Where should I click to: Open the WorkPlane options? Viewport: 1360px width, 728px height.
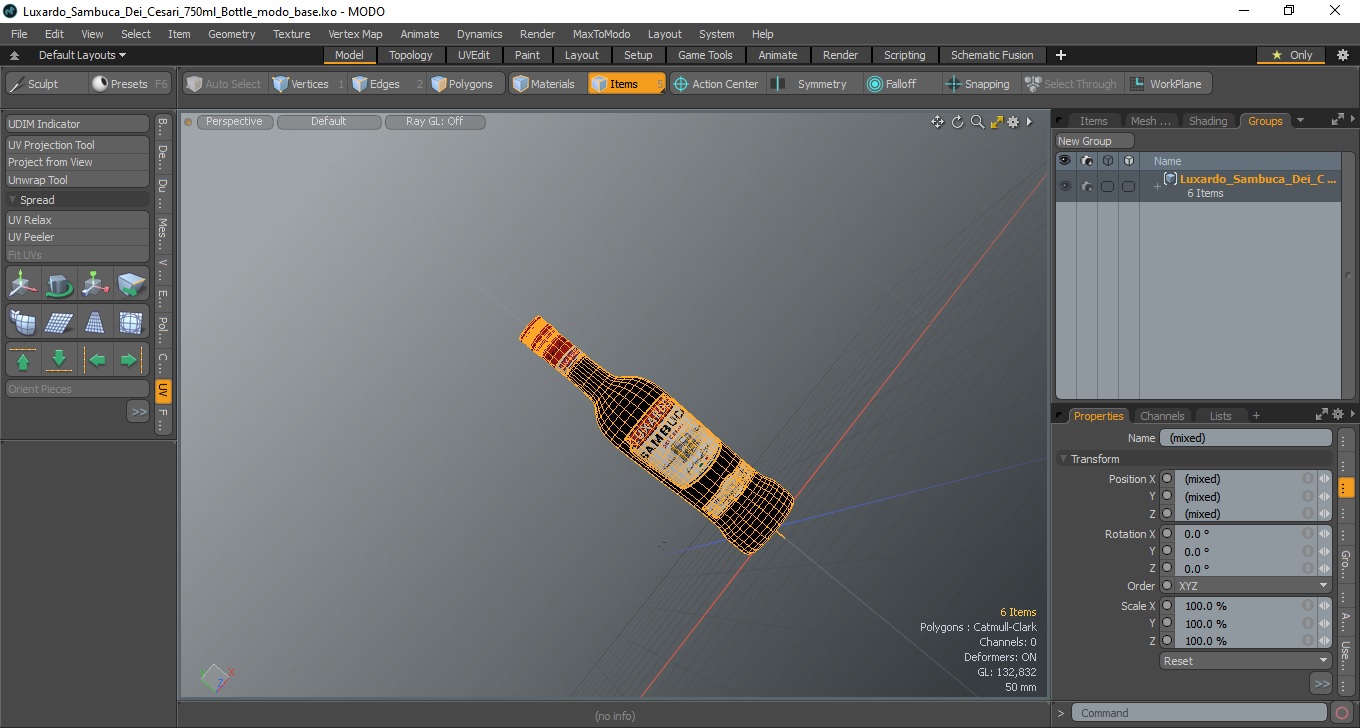[x=1168, y=84]
